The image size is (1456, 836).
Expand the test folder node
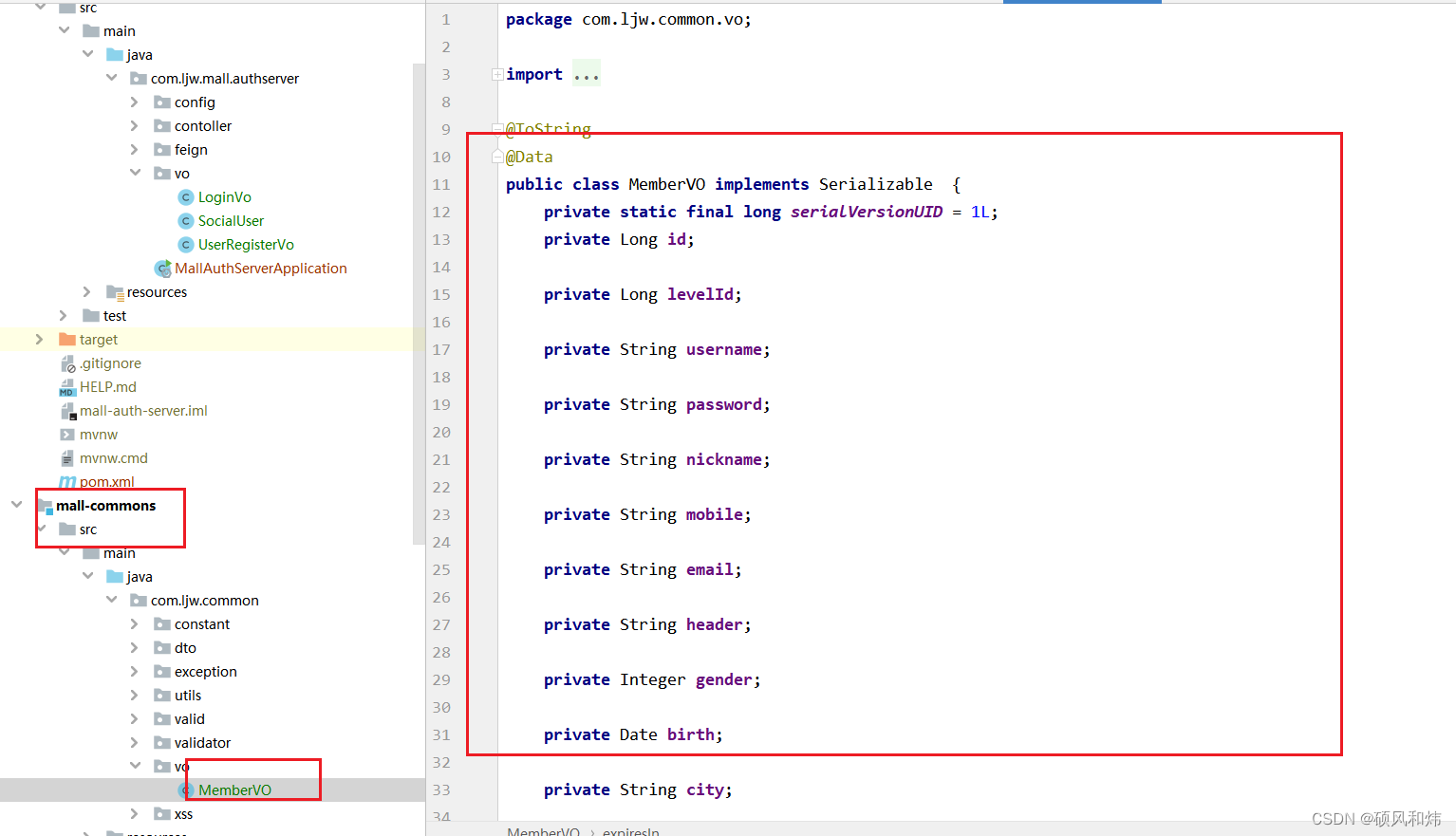click(x=63, y=315)
